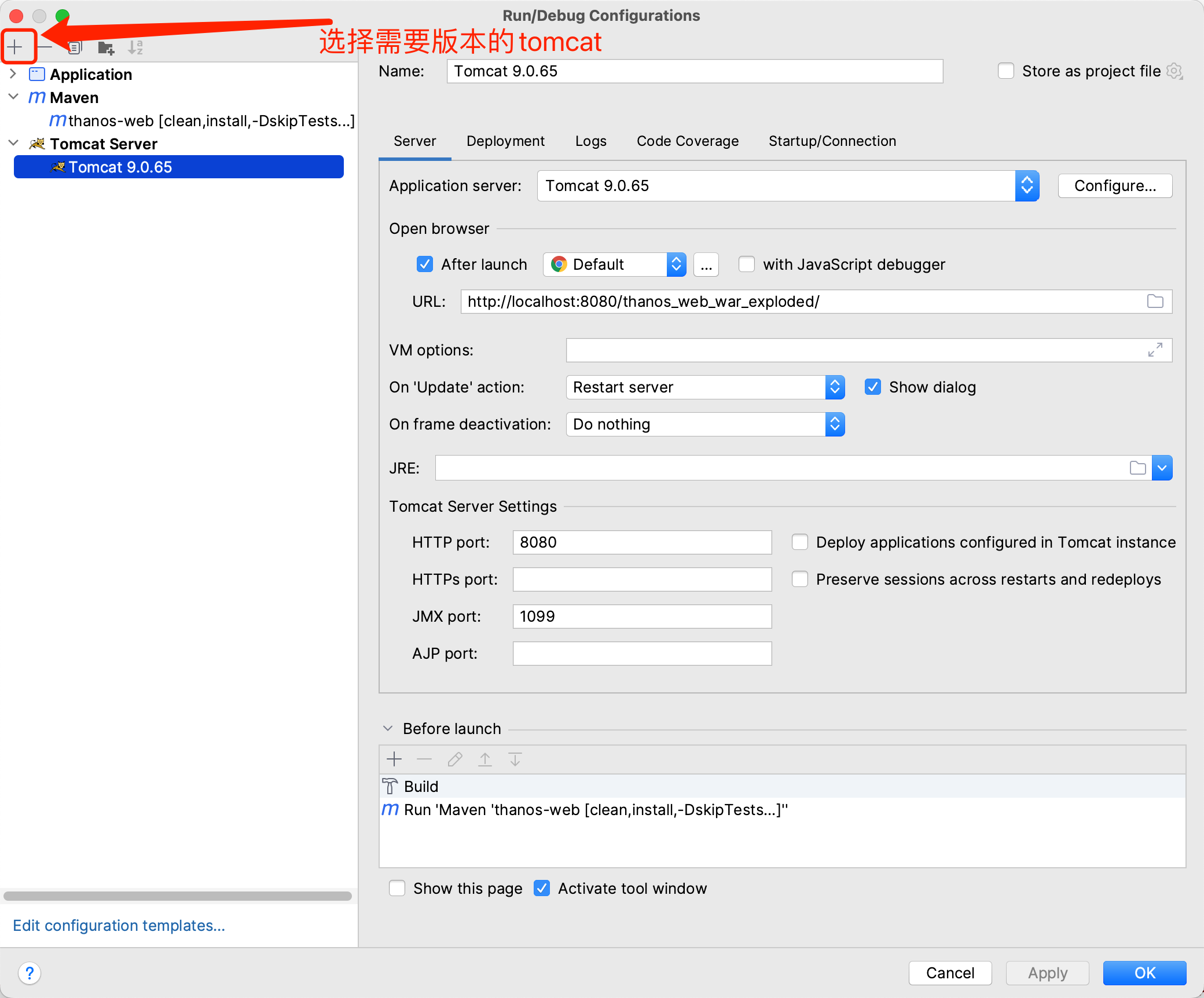Uncheck the After launch checkbox
Image resolution: width=1204 pixels, height=998 pixels.
coord(425,265)
